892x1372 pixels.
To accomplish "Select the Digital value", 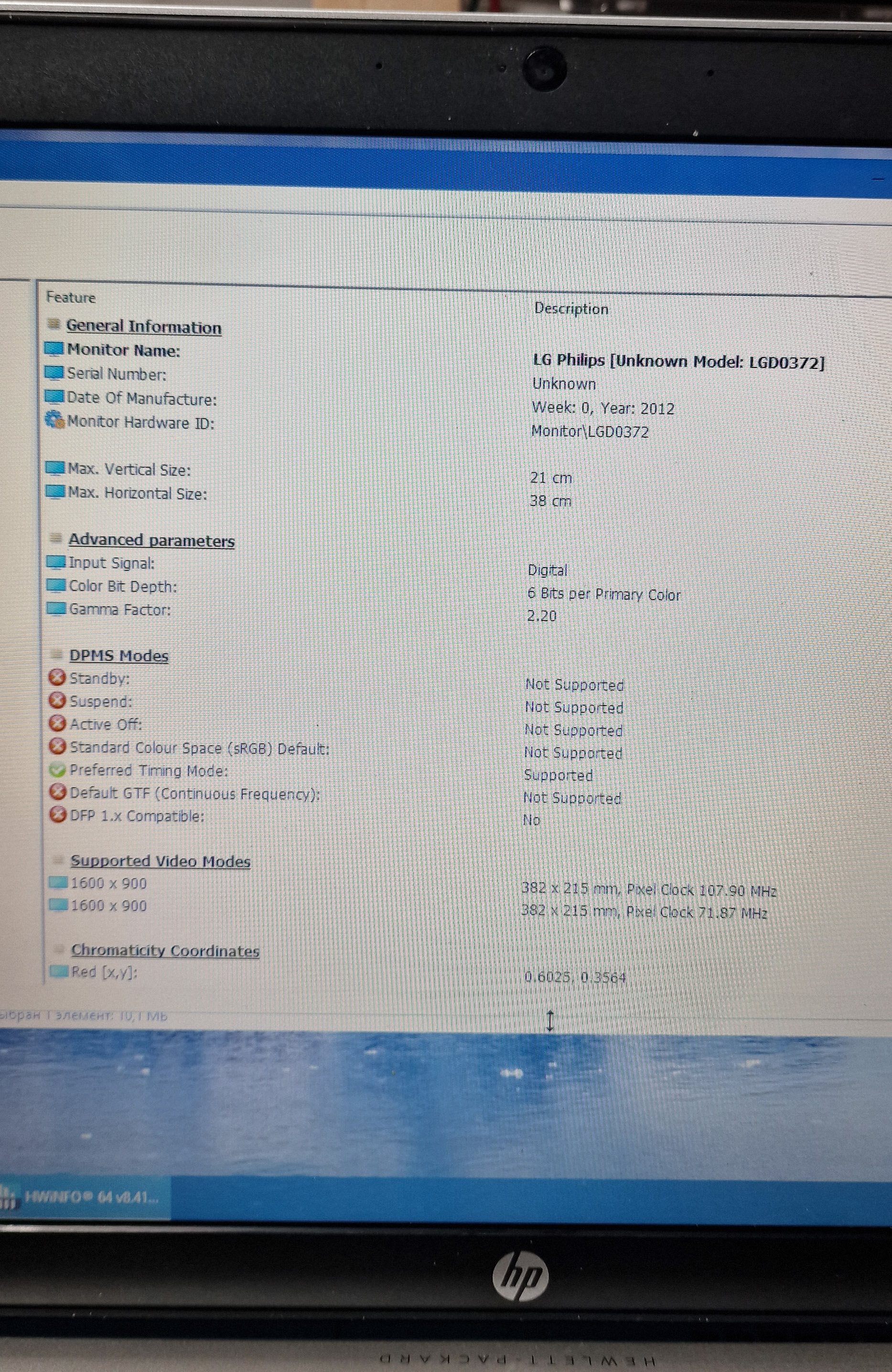I will pos(548,570).
